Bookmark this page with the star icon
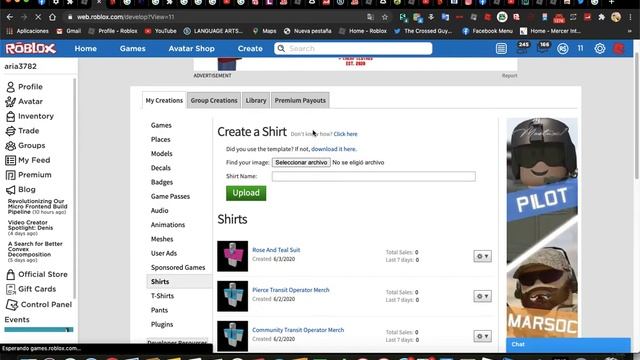 384,17
